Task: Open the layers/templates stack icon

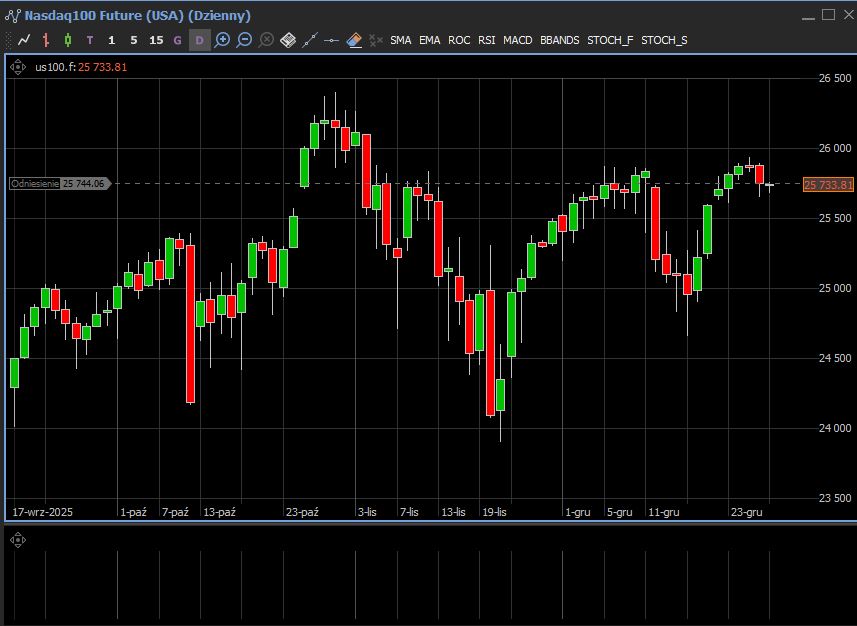Action: tap(288, 40)
